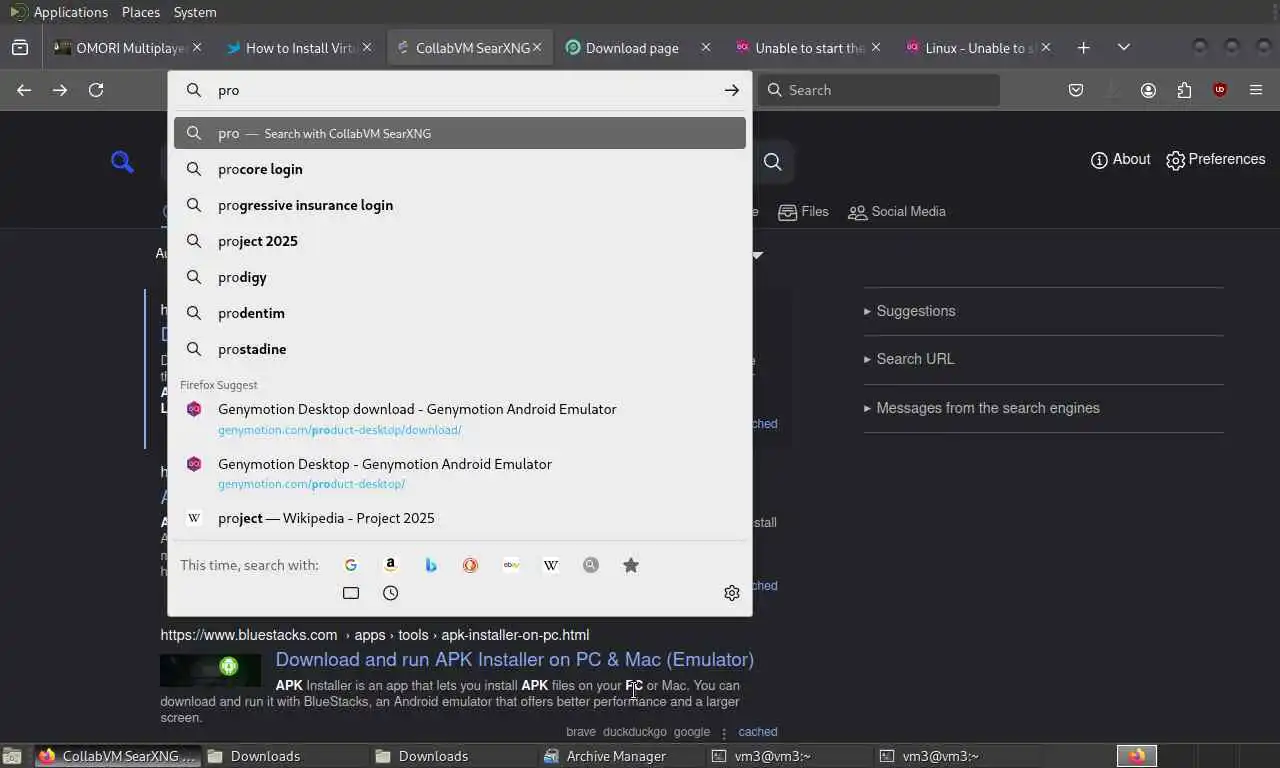Reload the current page
The width and height of the screenshot is (1280, 768).
pyautogui.click(x=96, y=90)
